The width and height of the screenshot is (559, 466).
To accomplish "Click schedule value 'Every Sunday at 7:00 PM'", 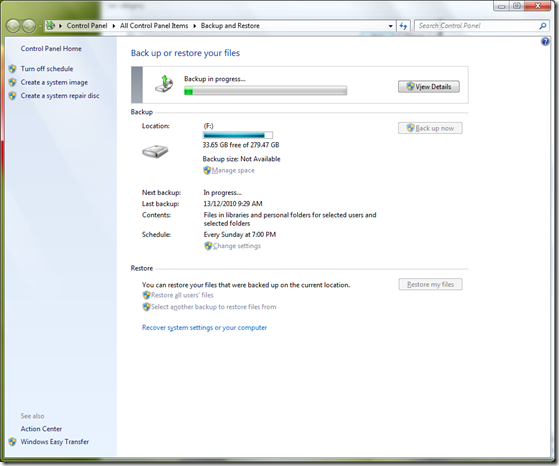I will 240,235.
